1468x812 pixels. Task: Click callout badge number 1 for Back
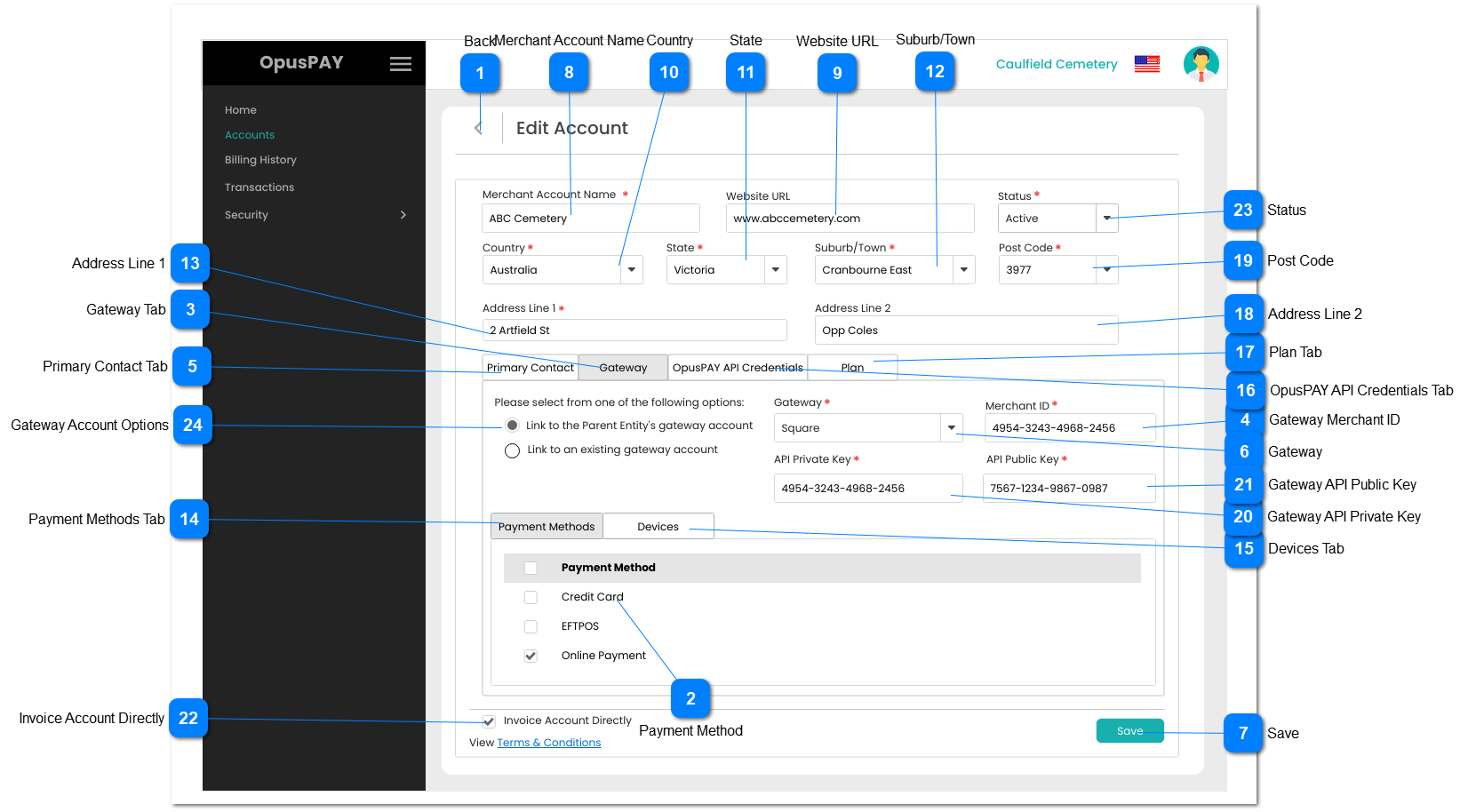tap(480, 73)
